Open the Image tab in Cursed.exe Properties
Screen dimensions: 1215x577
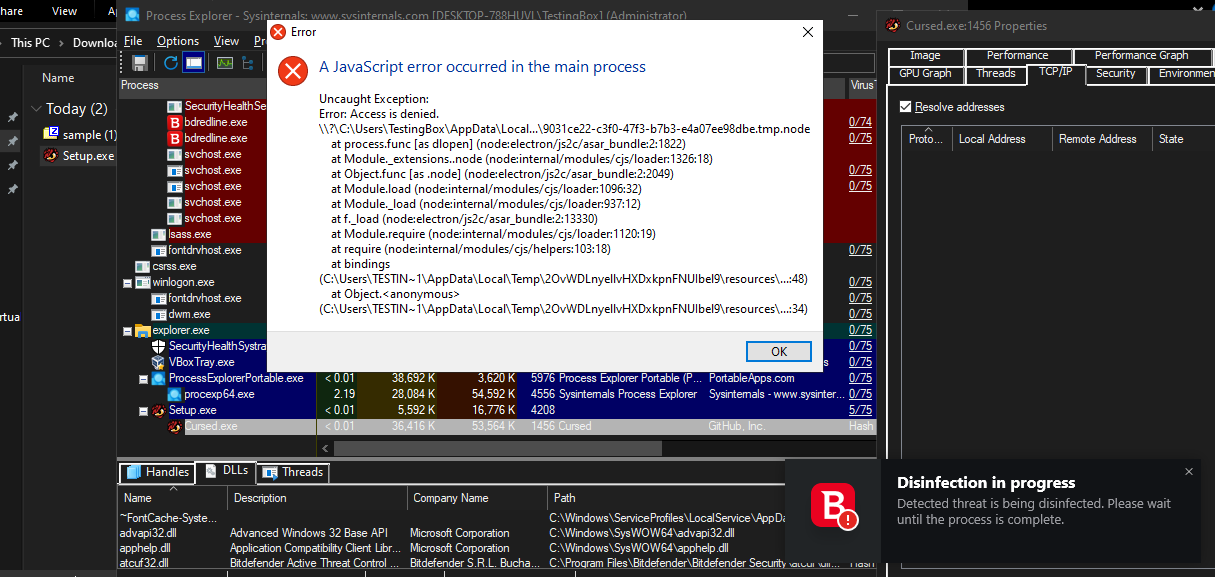(x=925, y=56)
